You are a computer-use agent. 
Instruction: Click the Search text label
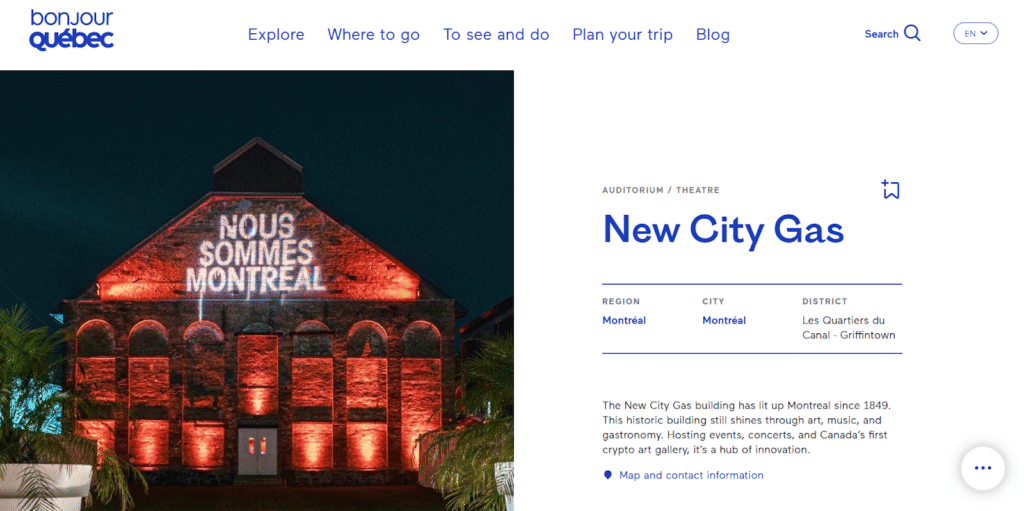[881, 34]
